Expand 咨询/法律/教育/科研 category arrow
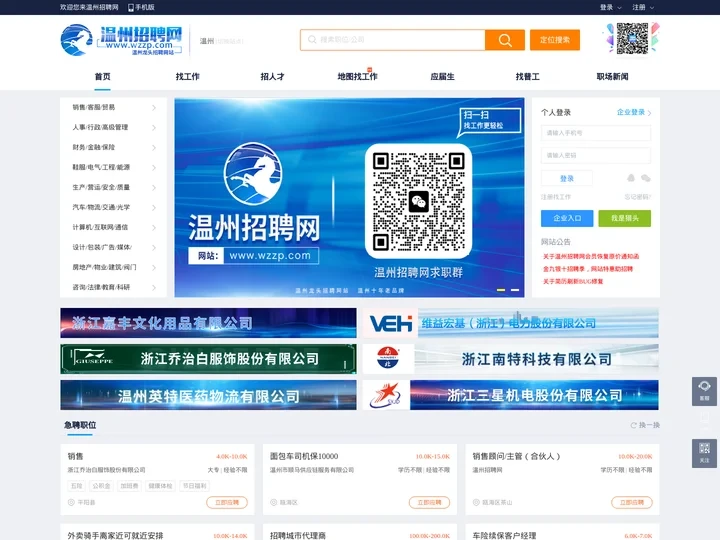 pos(154,287)
